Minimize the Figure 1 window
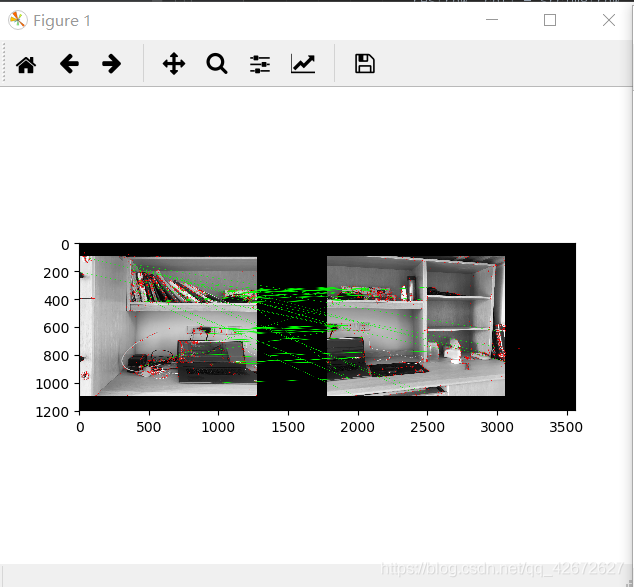 (492, 19)
